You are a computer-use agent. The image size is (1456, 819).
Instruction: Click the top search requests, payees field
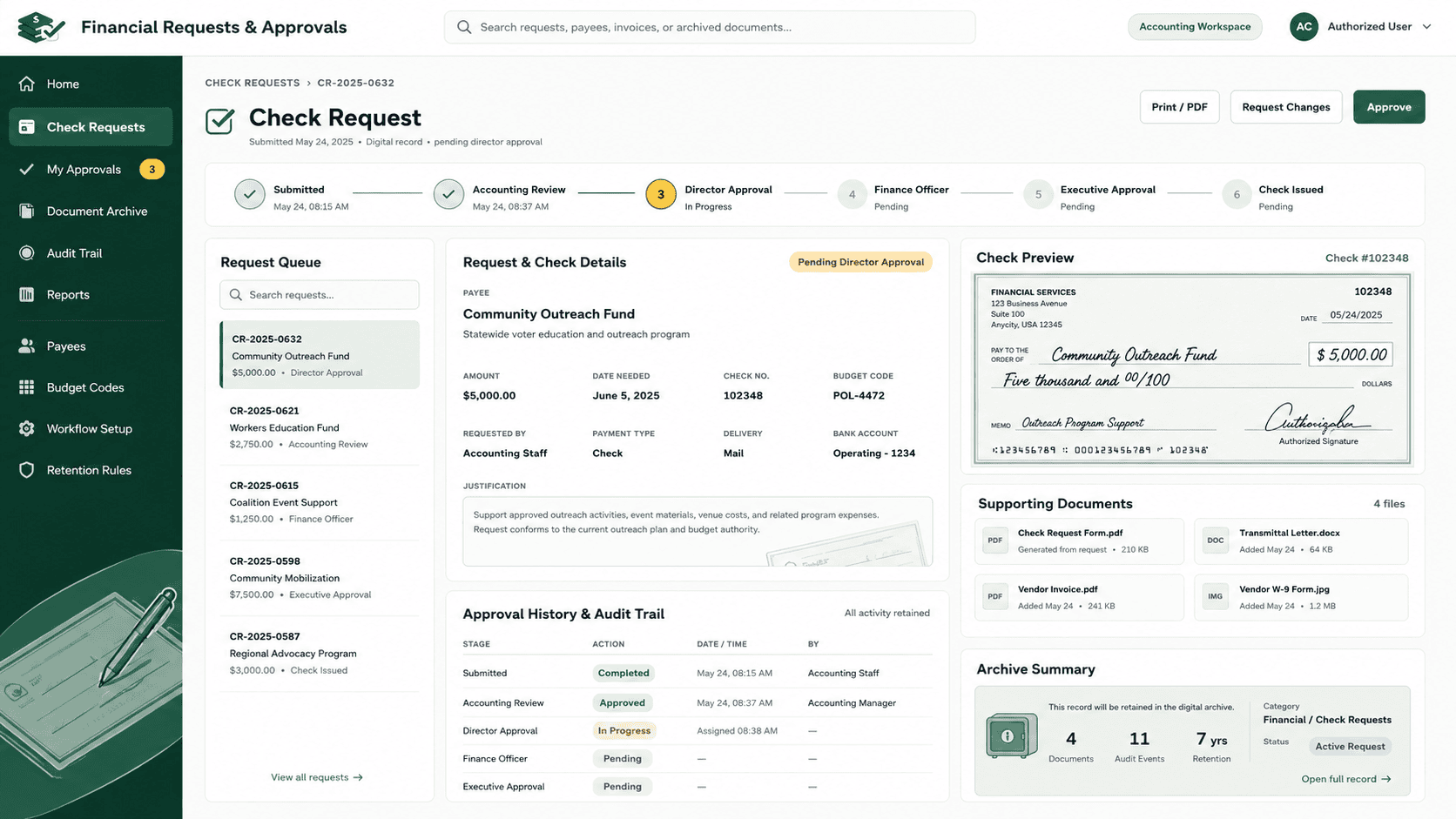(710, 27)
